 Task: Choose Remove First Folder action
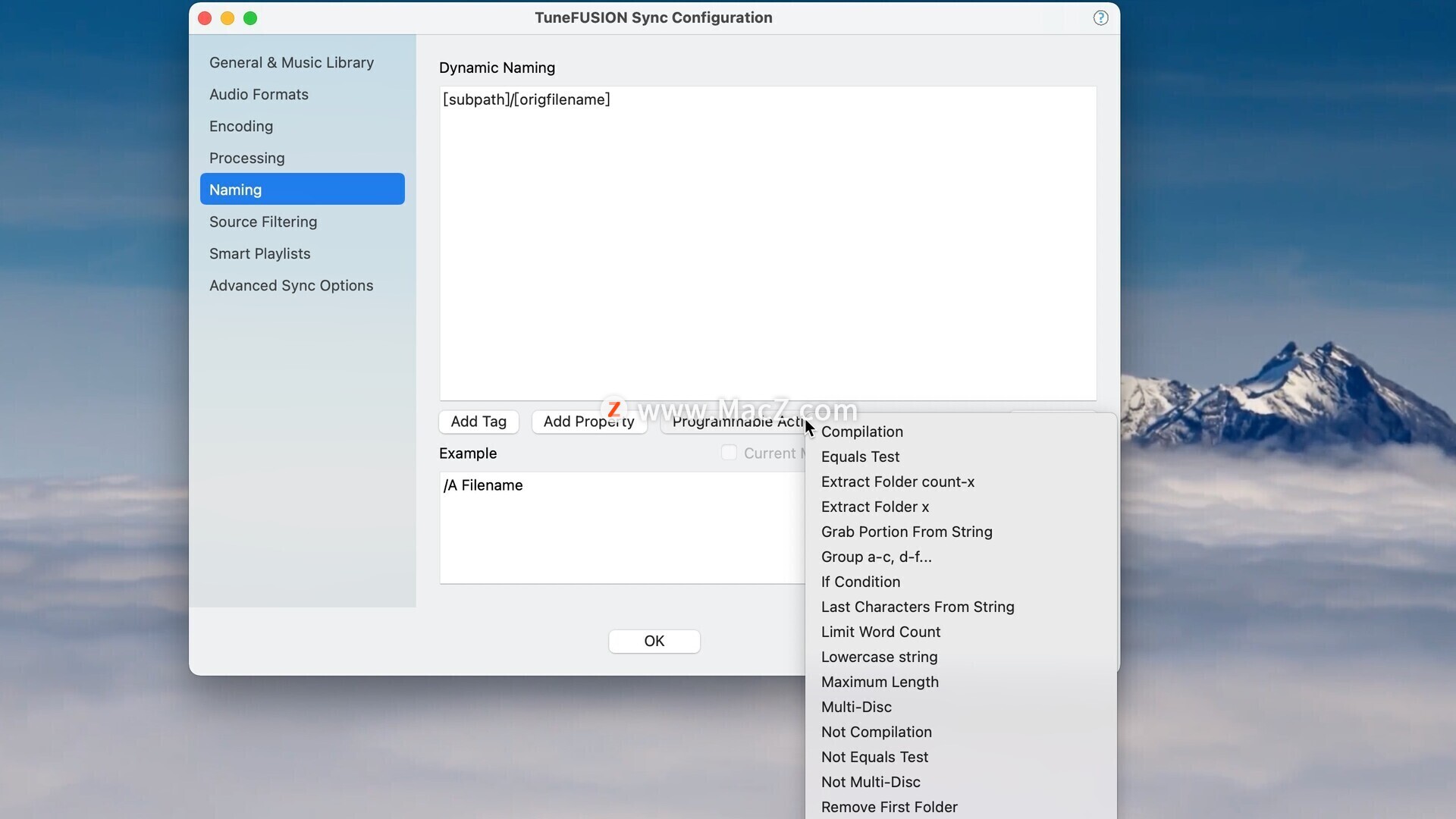click(x=961, y=808)
